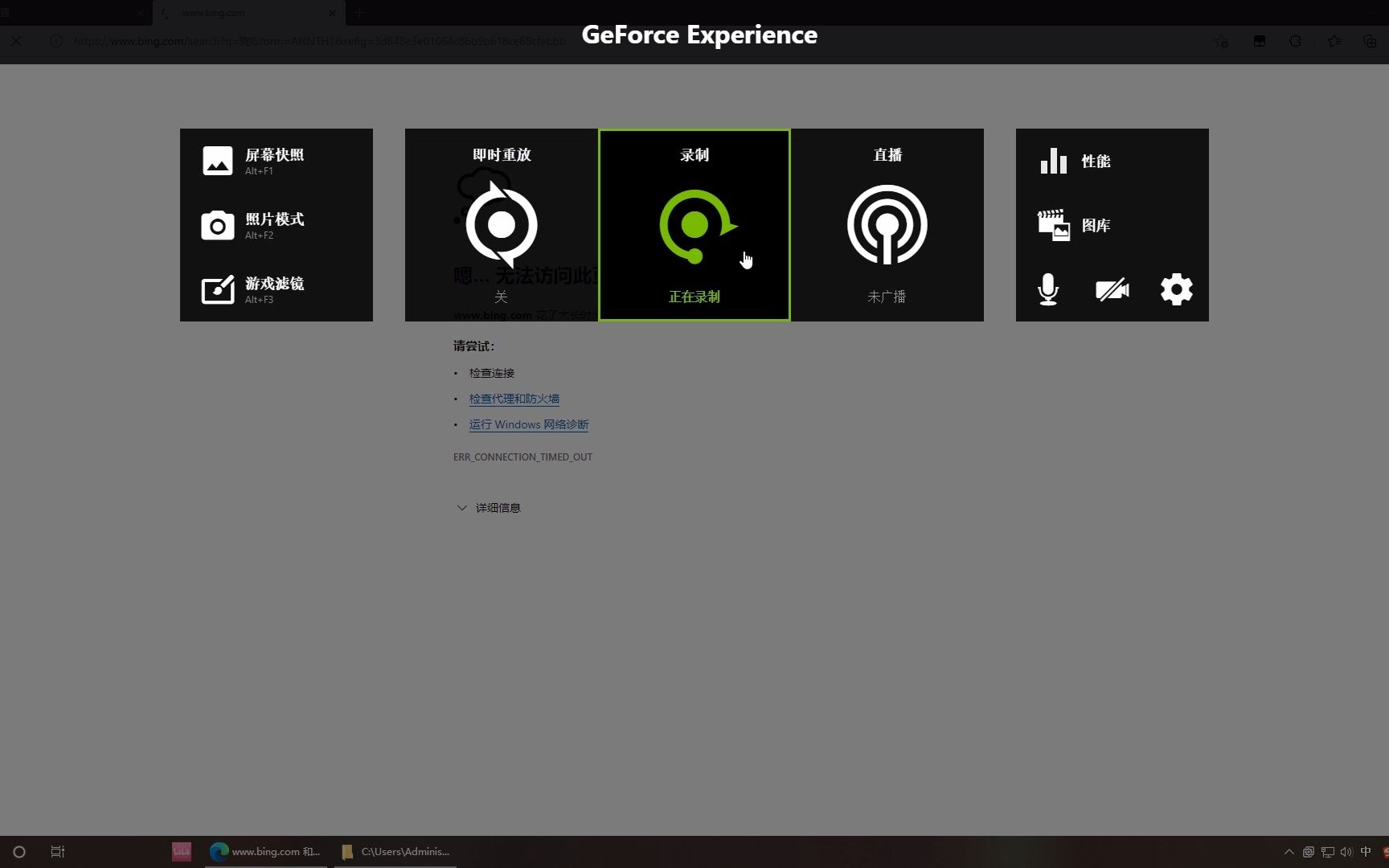Screen dimensions: 1389x868
Task: Open Instant Replay (即时重放) panel
Action: pos(502,225)
